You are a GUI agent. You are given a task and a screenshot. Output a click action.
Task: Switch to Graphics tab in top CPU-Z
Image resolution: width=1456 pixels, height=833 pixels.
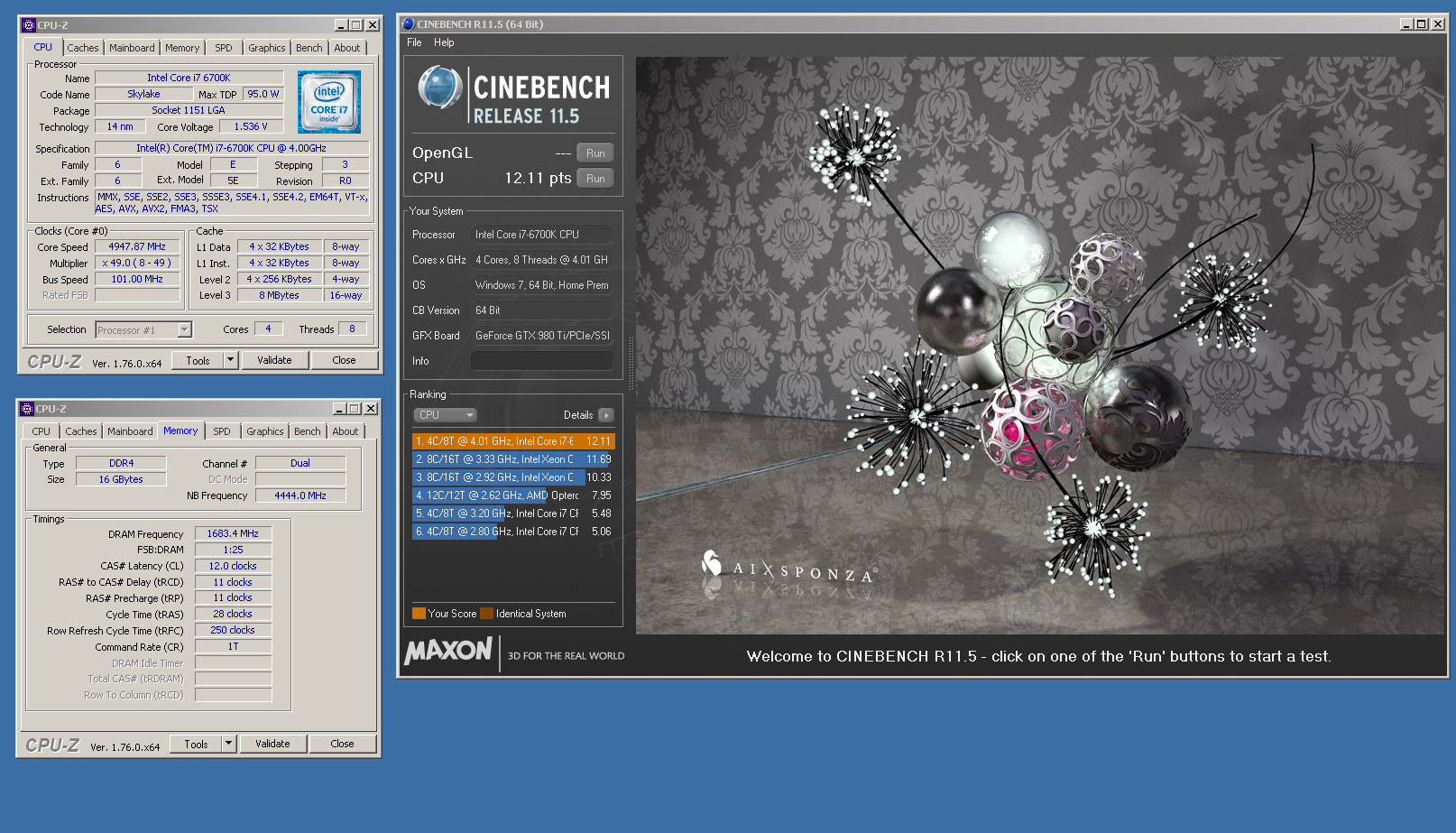tap(267, 48)
